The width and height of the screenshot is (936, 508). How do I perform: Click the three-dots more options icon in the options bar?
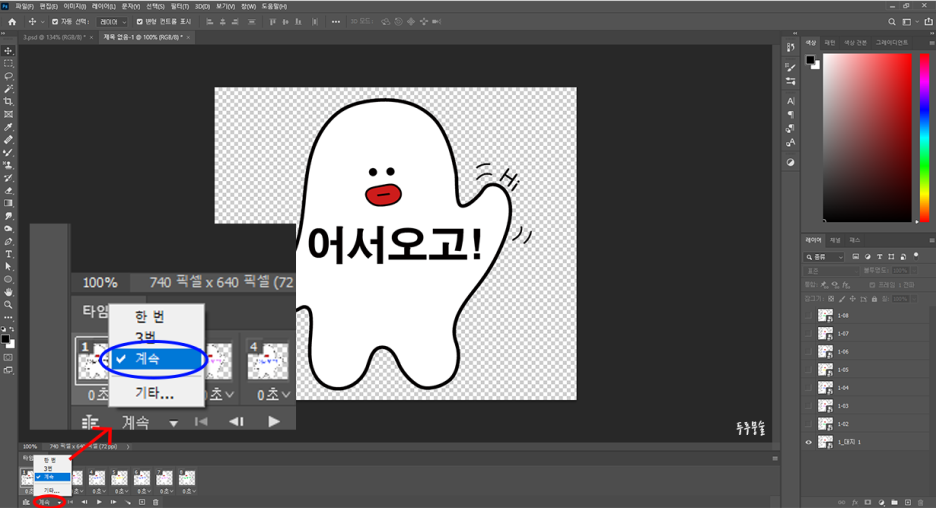pos(335,21)
